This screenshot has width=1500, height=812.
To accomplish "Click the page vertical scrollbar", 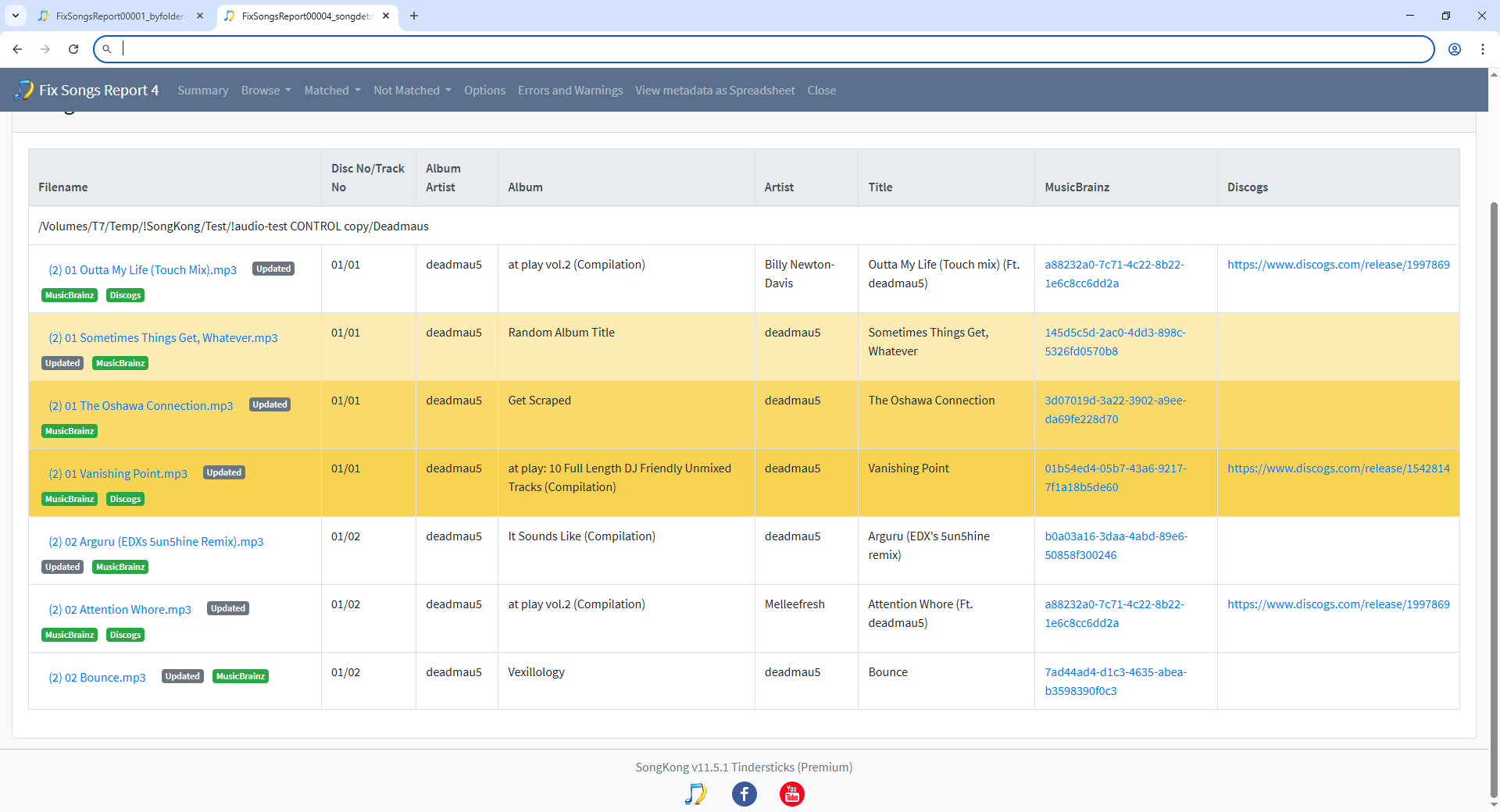I will (1494, 500).
